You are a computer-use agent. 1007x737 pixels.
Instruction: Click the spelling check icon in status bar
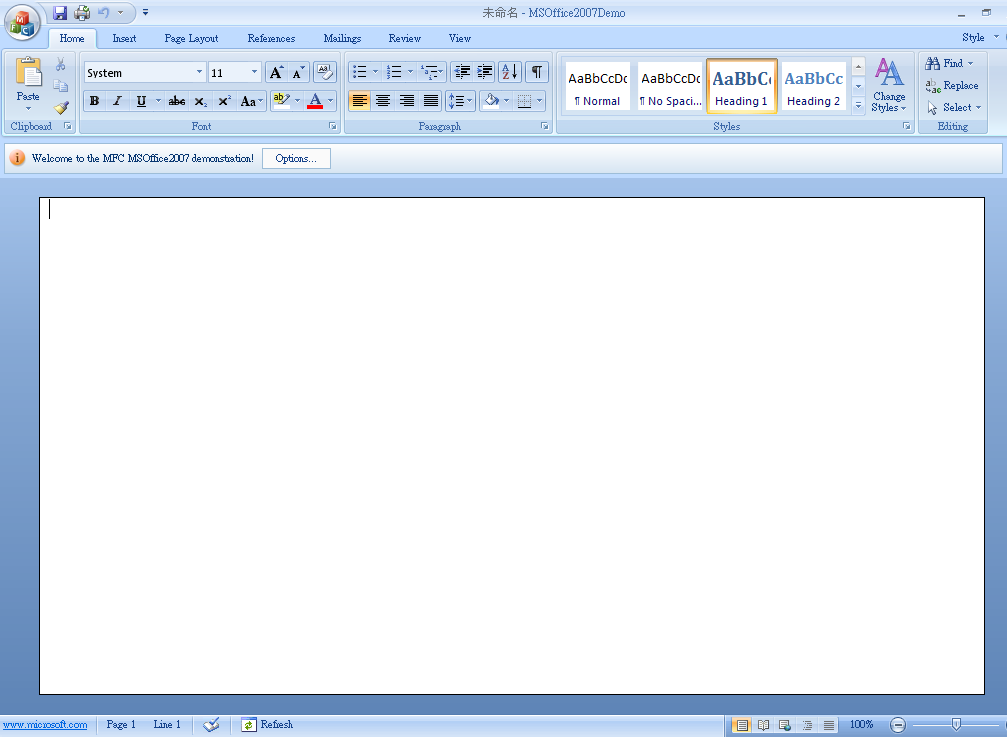tap(211, 724)
